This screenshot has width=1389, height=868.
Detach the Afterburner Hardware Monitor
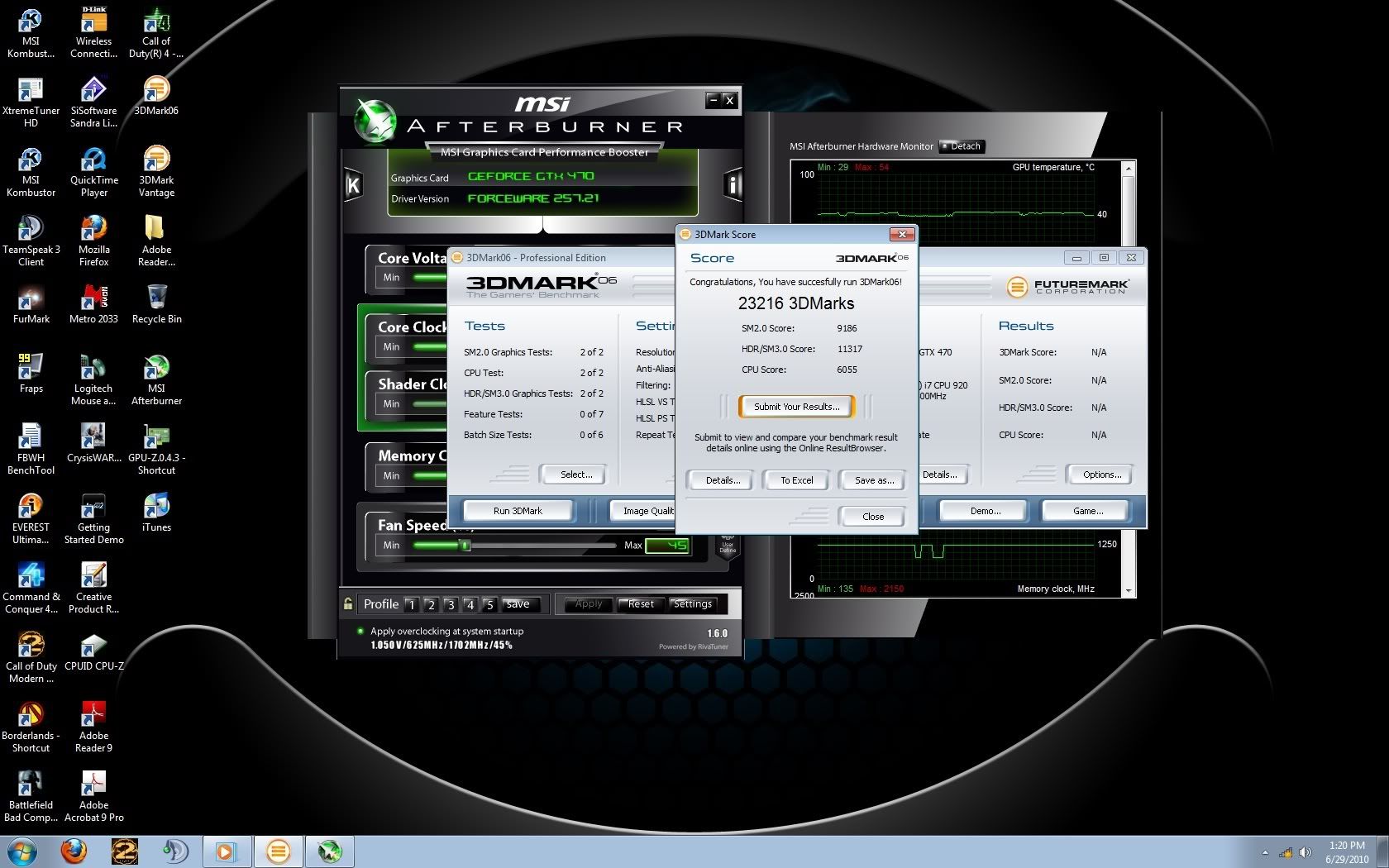[x=961, y=146]
